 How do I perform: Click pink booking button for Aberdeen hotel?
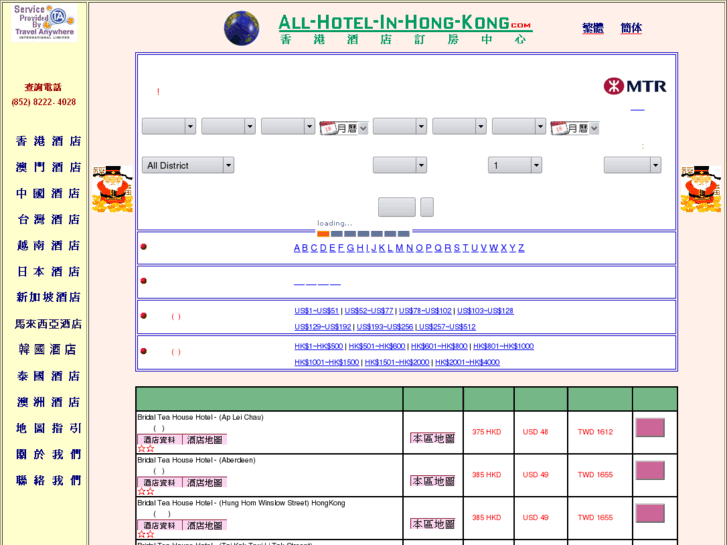(650, 470)
